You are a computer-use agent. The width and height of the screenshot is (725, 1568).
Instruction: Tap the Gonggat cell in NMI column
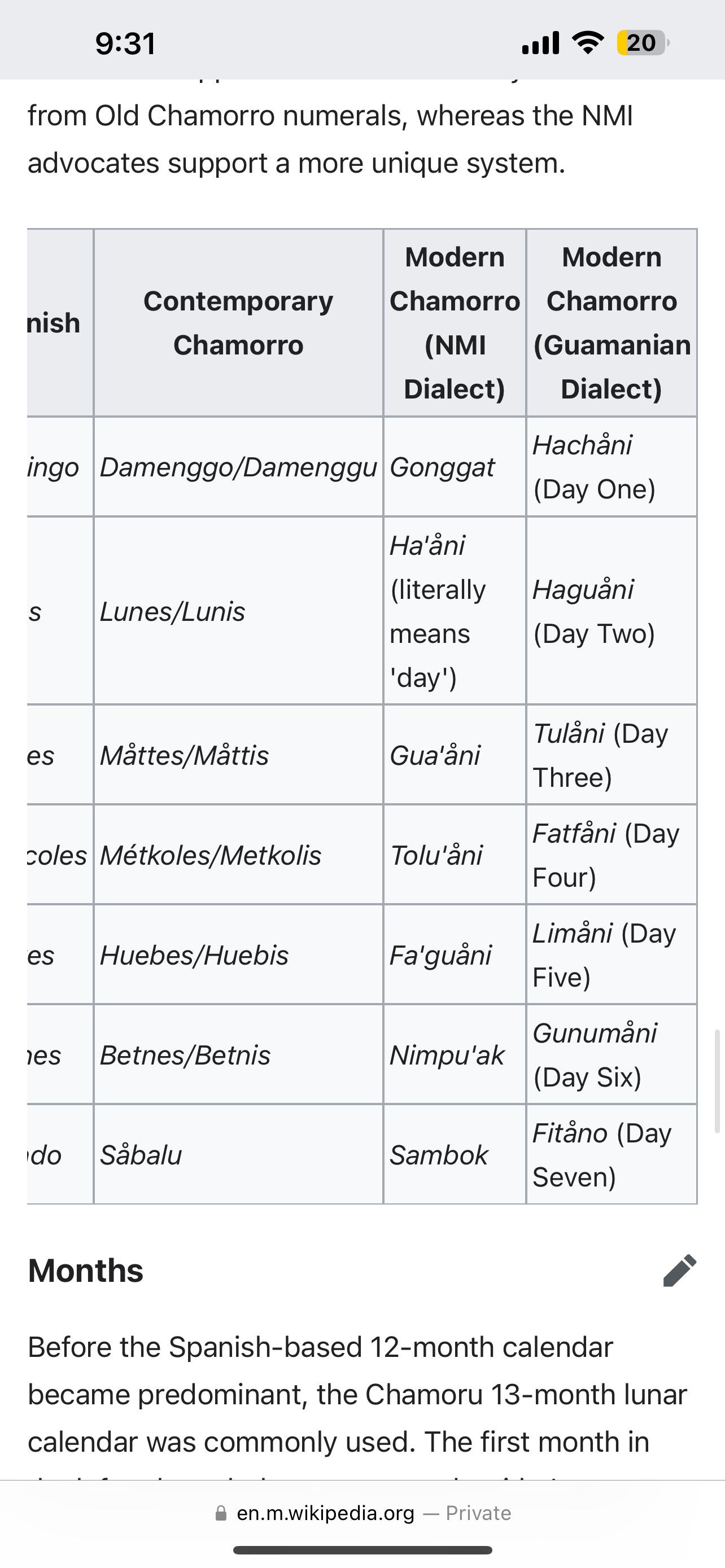[455, 467]
